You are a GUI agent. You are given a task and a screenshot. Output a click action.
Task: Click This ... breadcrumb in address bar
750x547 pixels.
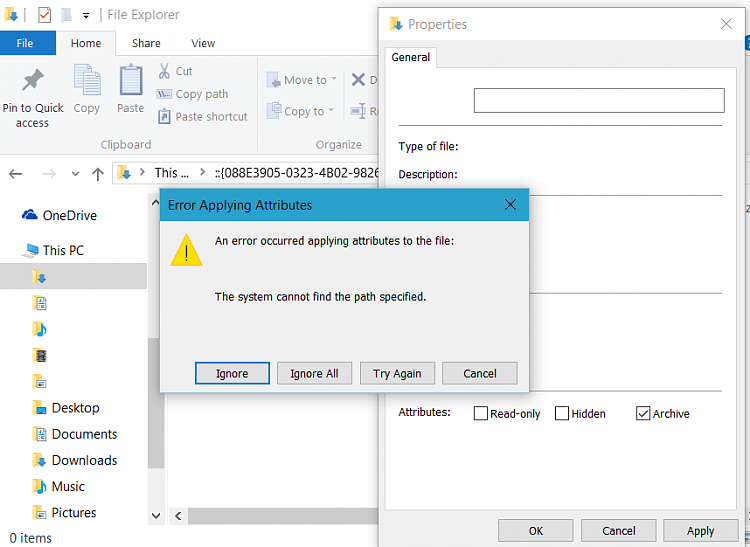coord(172,173)
